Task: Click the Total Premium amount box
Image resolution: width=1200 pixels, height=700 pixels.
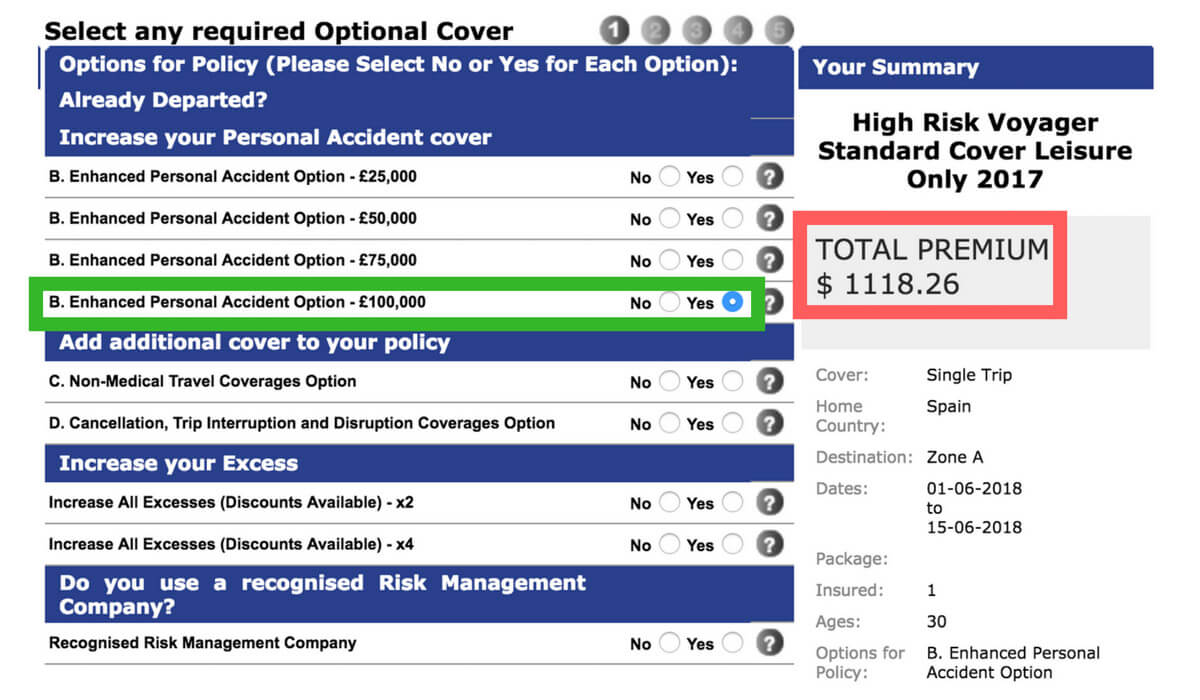Action: tap(930, 265)
